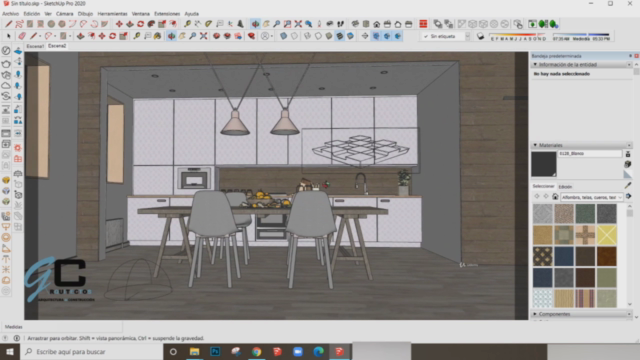Open the Seleccionar tab in Materiales
Screen dimensions: 640x360
(x=543, y=186)
